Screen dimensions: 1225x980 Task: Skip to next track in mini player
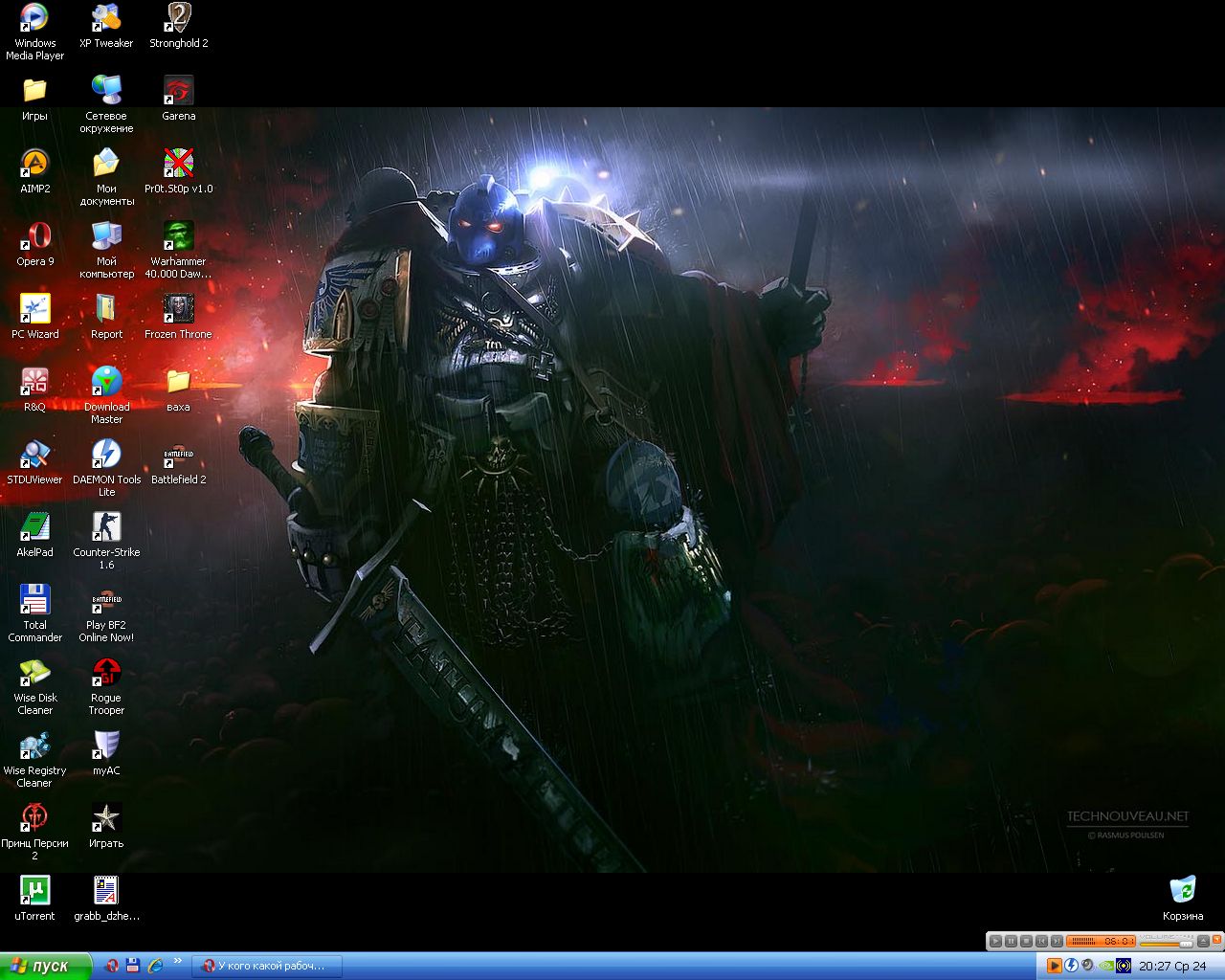pos(1057,942)
